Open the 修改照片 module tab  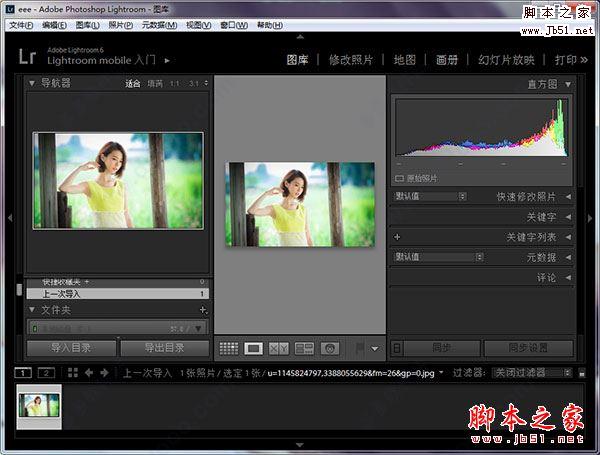[350, 60]
